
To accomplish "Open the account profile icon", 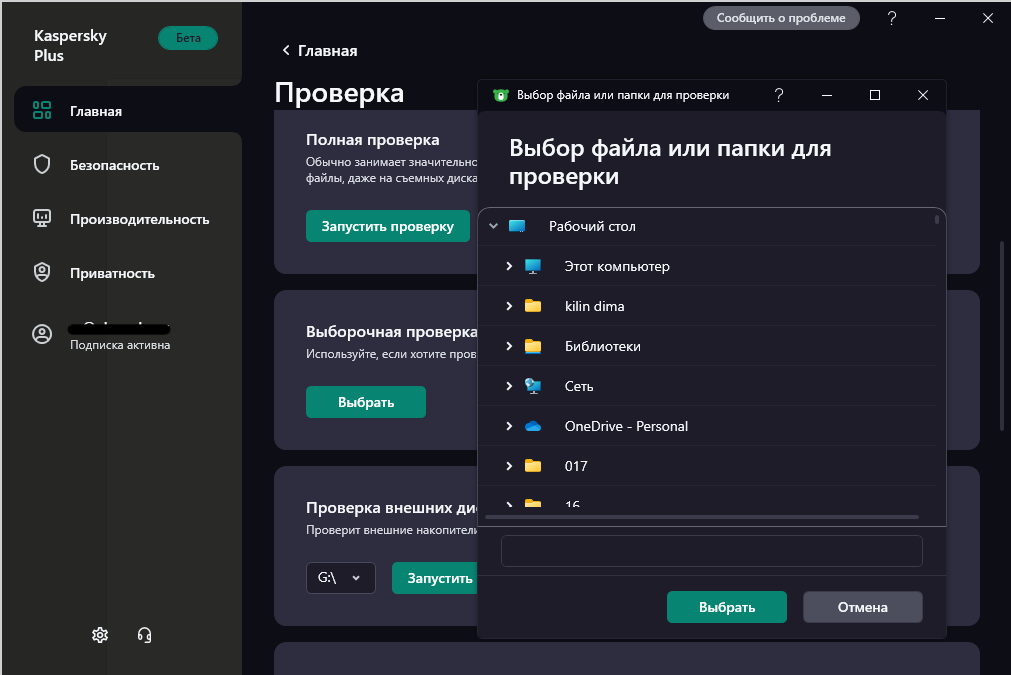I will [42, 334].
